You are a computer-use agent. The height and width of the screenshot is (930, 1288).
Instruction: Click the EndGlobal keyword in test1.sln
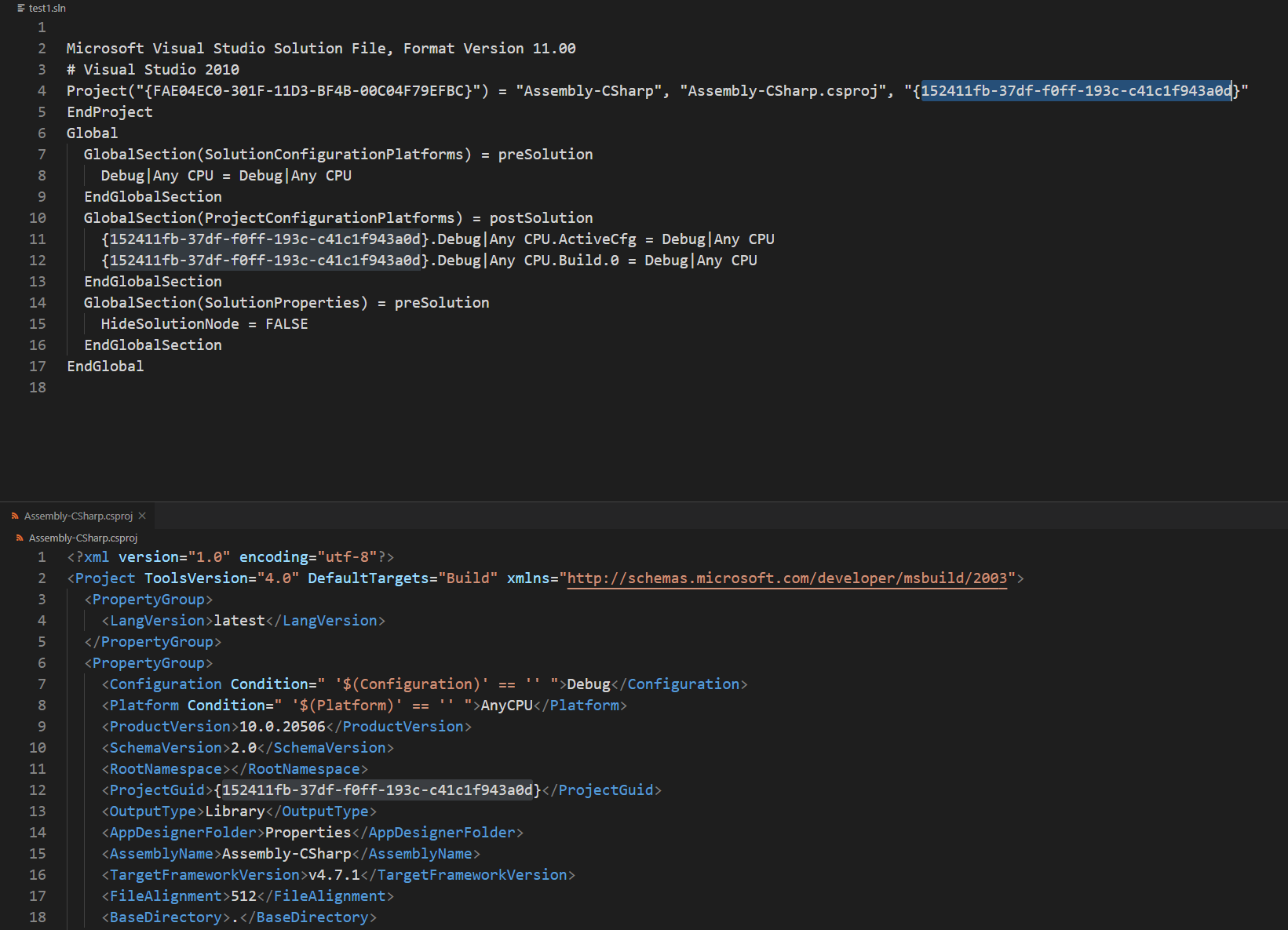click(x=105, y=367)
